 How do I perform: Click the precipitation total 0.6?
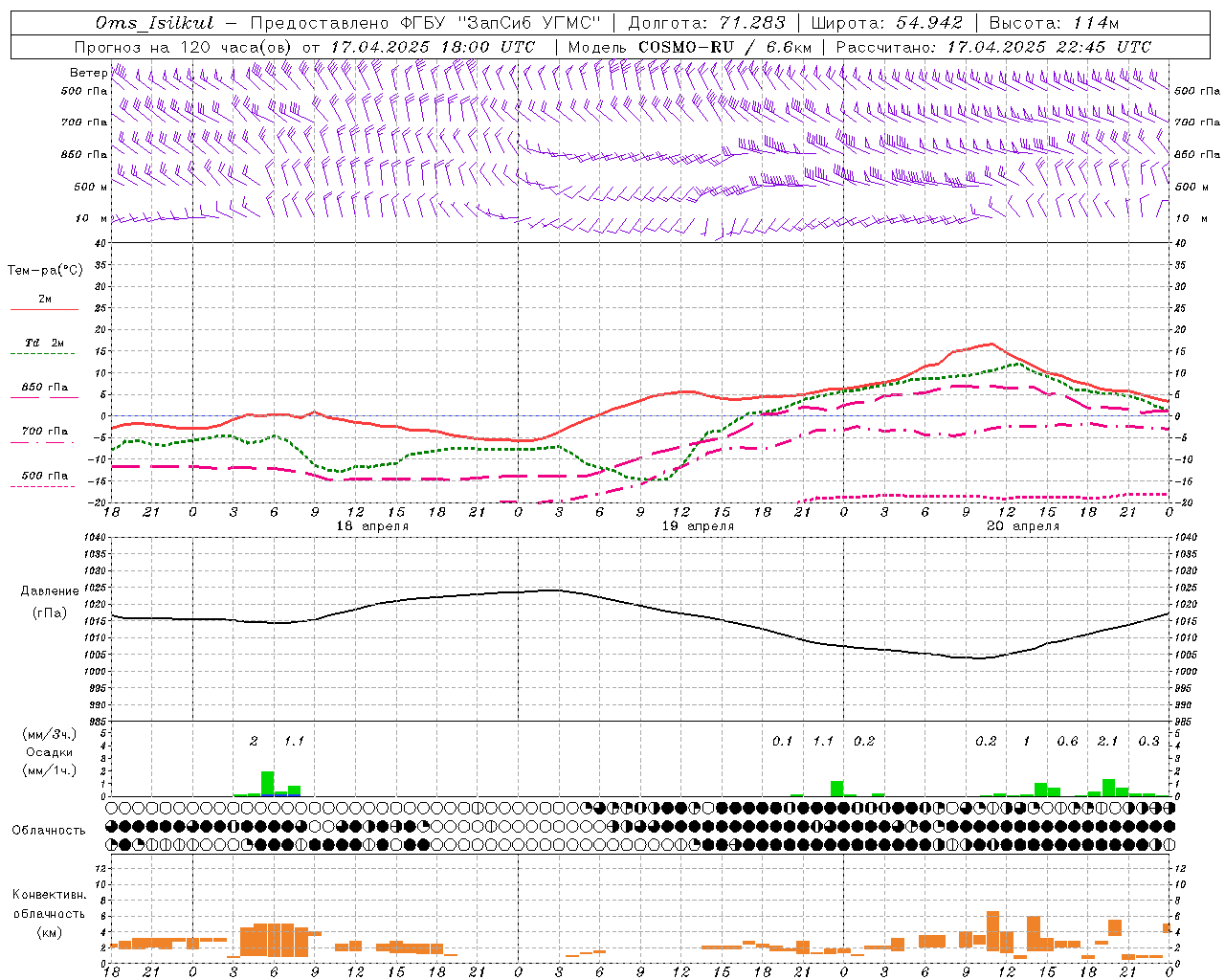click(x=1067, y=742)
